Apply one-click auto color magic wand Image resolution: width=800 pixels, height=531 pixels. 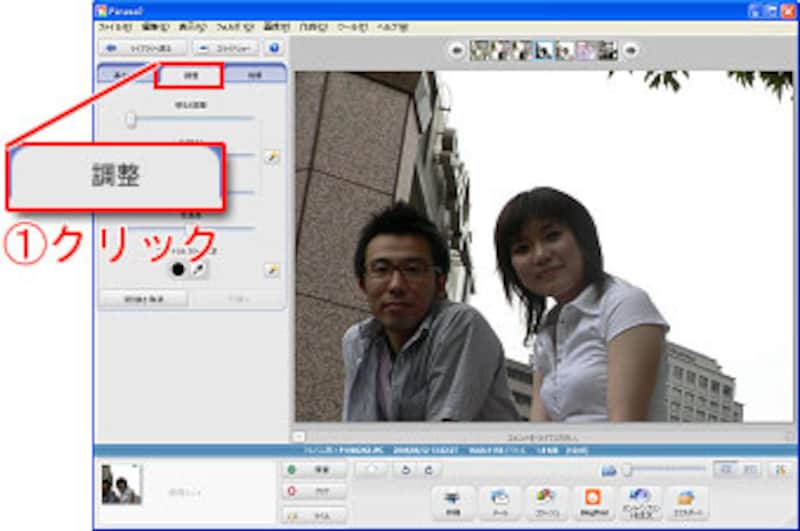coord(271,270)
